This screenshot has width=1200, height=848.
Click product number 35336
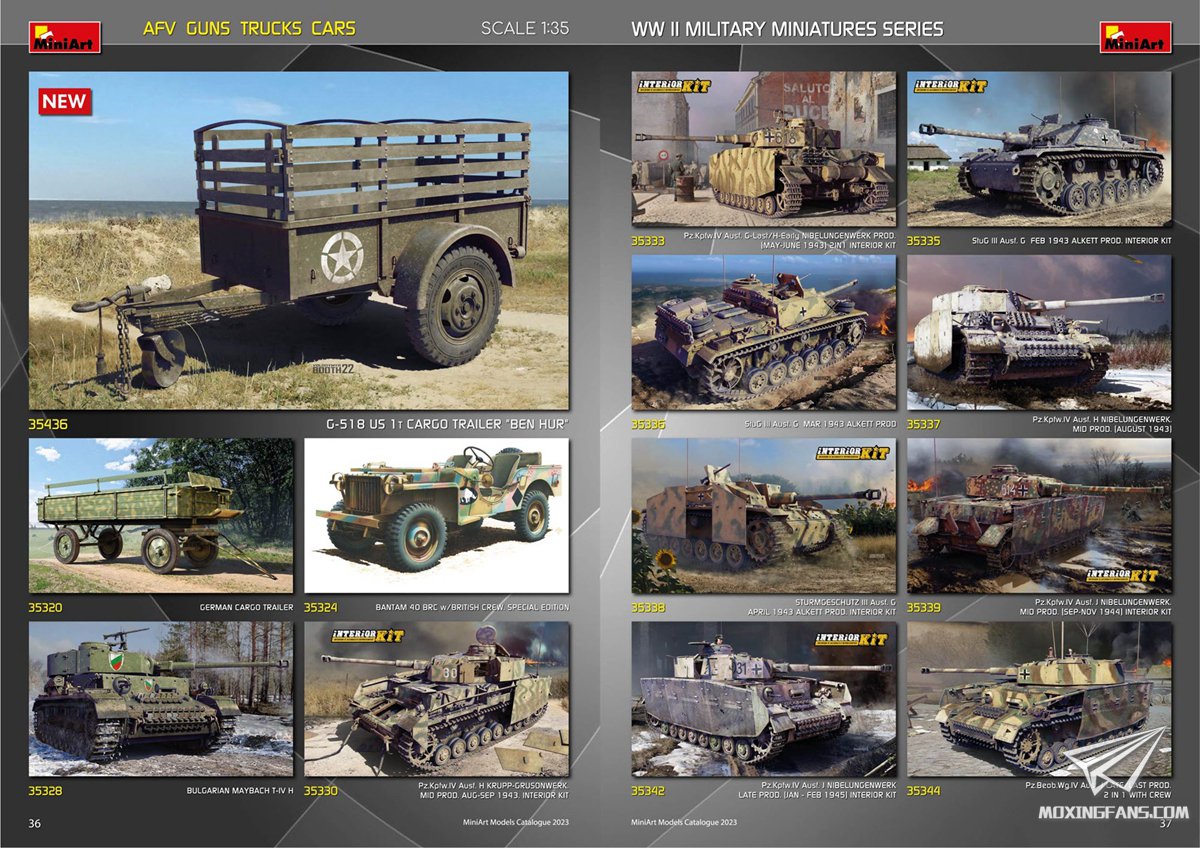coord(650,424)
